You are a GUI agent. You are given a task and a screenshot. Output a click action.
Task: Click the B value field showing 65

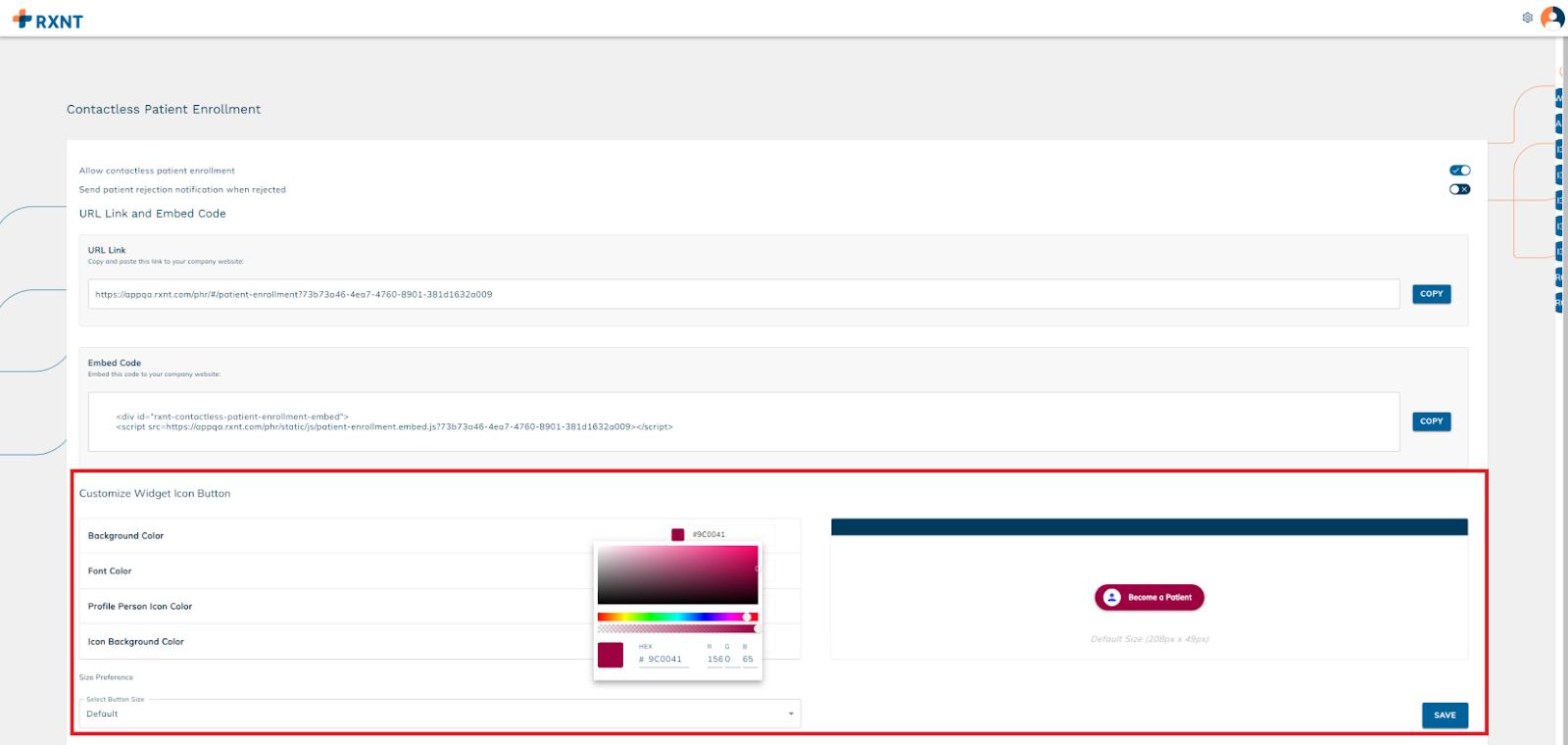pos(748,659)
